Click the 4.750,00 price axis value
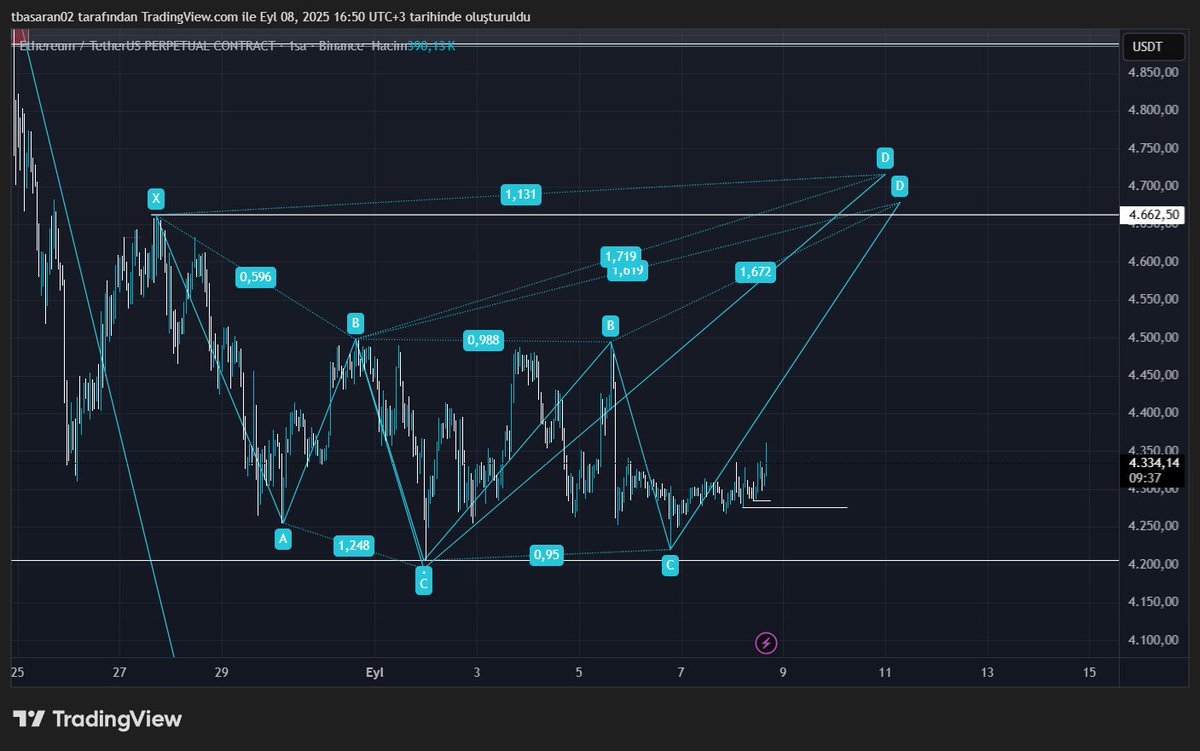 (x=1155, y=148)
